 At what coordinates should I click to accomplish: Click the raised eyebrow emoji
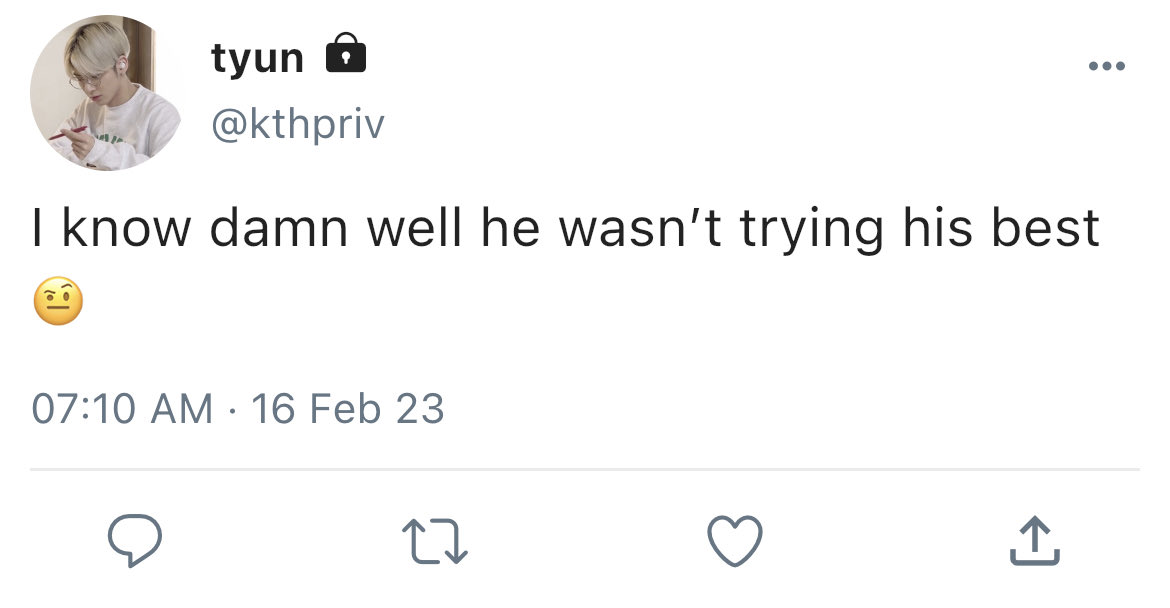coord(58,301)
